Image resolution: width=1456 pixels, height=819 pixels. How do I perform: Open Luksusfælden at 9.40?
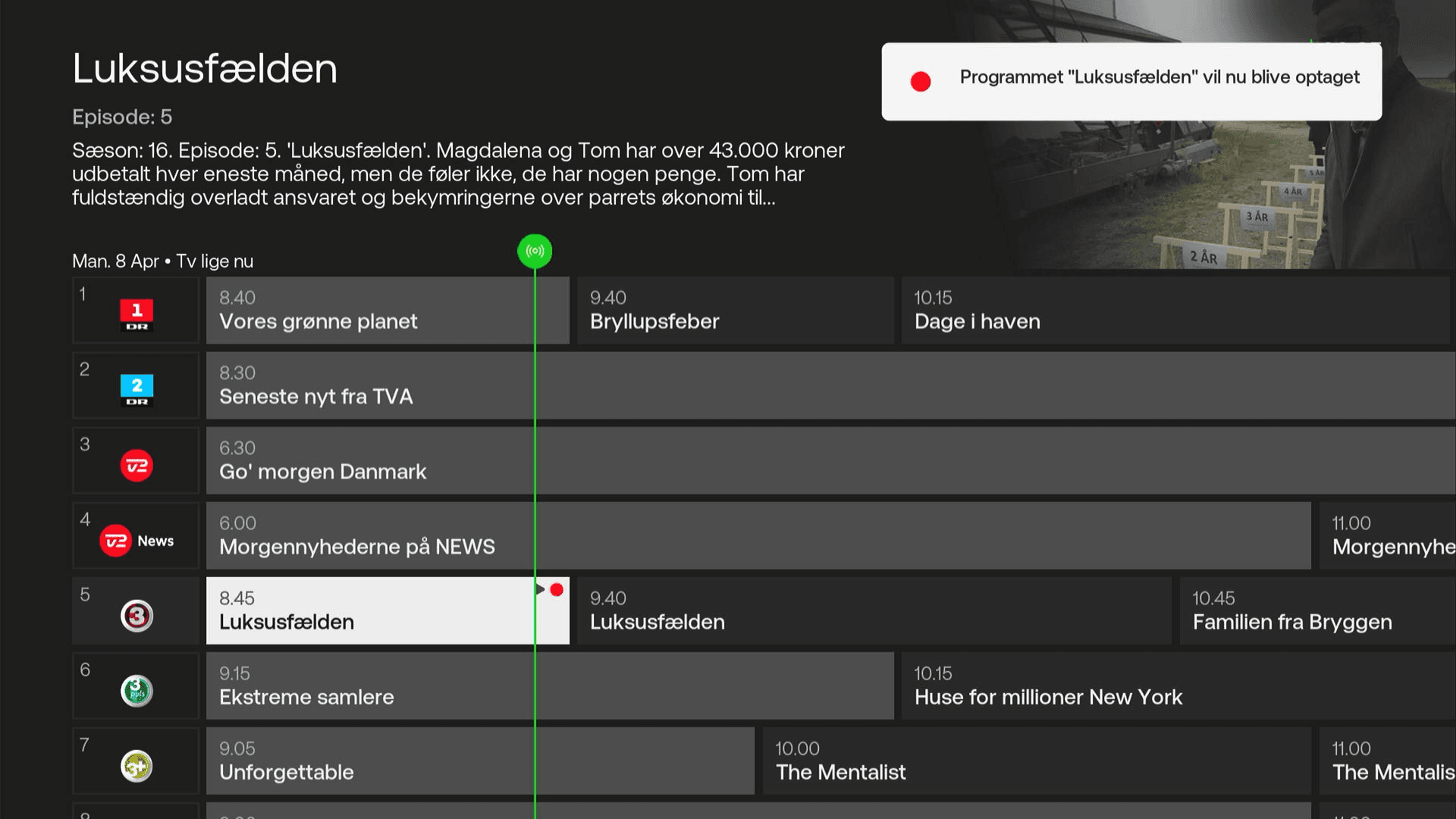pyautogui.click(x=874, y=610)
